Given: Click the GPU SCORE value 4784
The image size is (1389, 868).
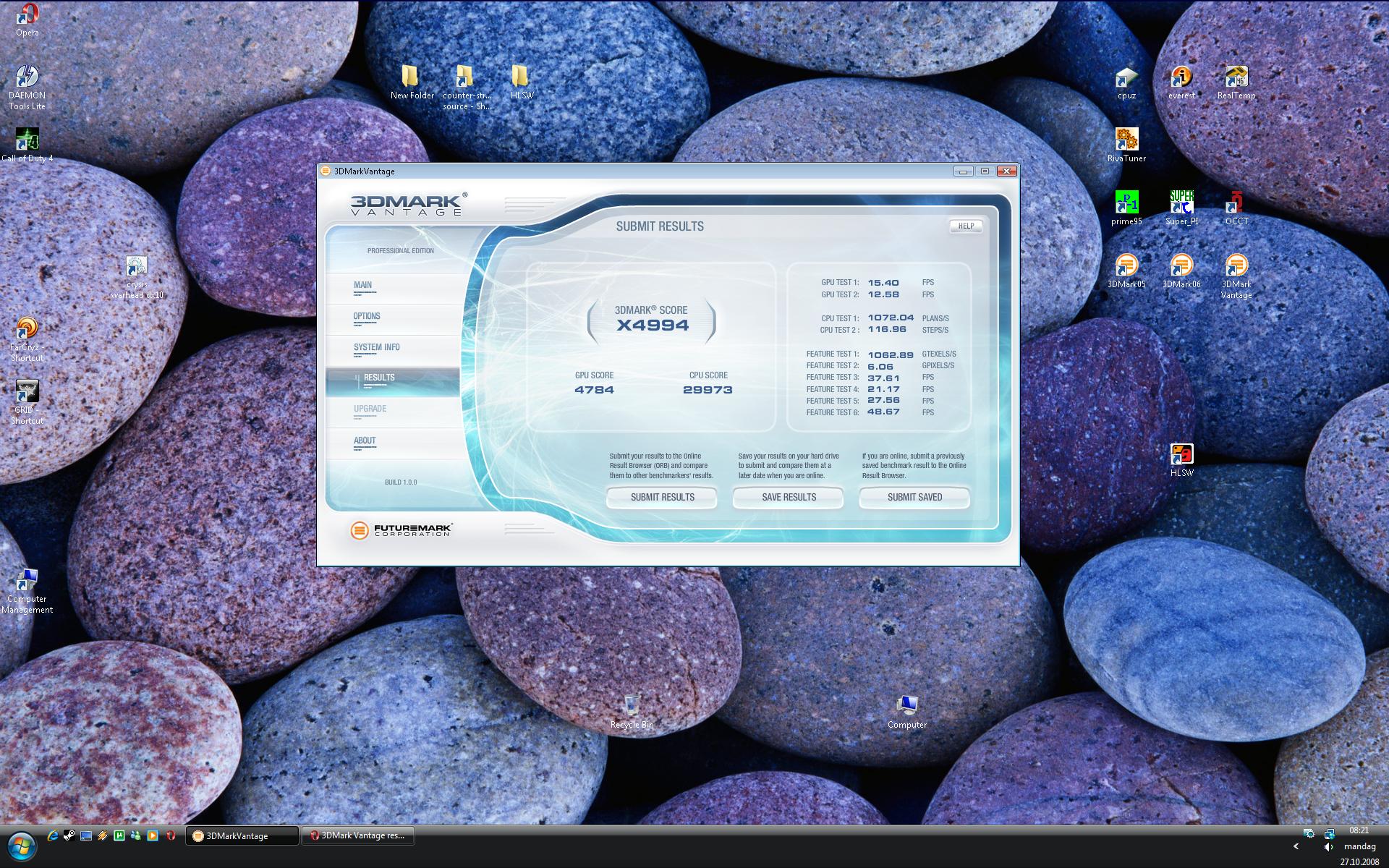Looking at the screenshot, I should (594, 390).
